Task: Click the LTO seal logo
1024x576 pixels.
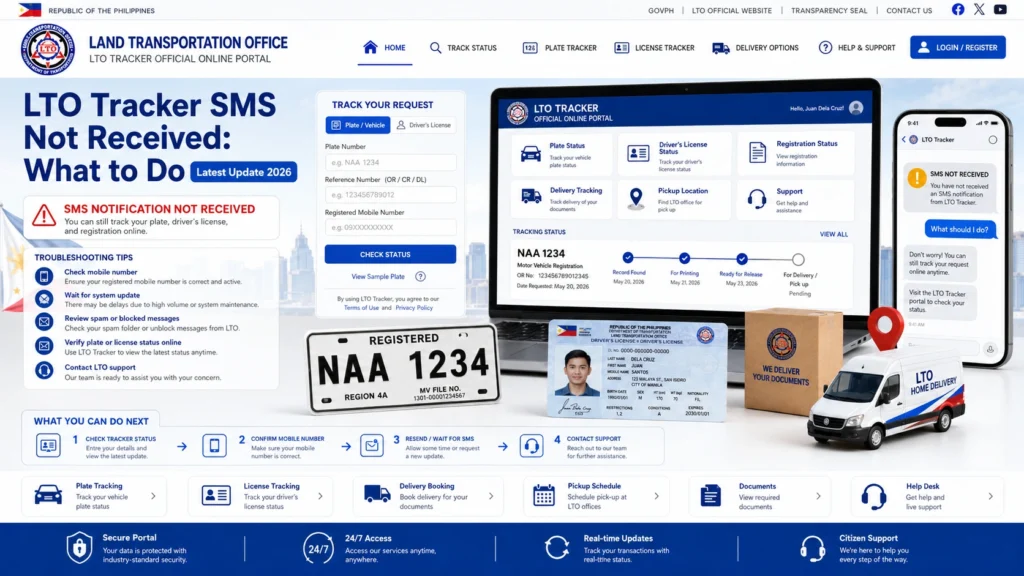Action: (x=48, y=50)
